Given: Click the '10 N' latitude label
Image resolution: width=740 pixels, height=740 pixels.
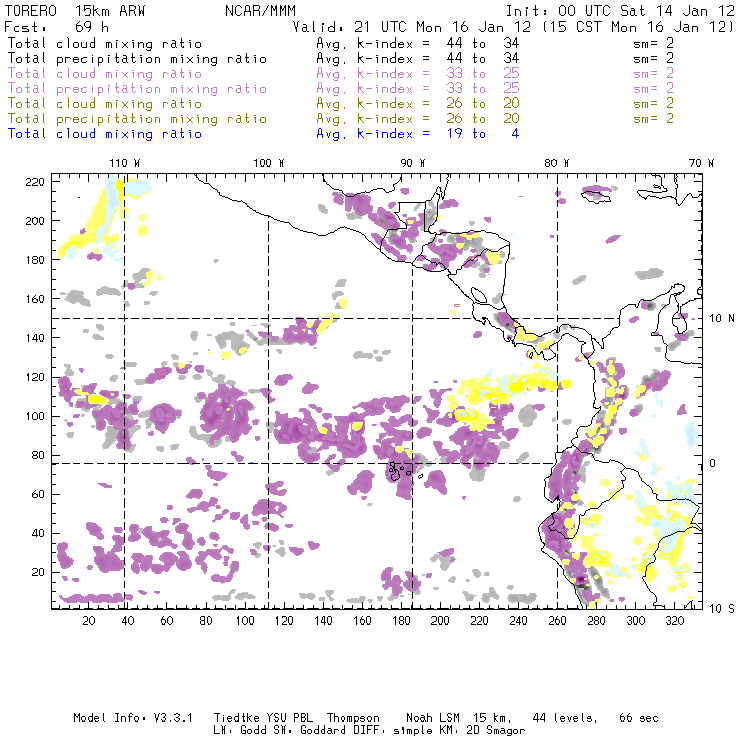Looking at the screenshot, I should point(722,319).
